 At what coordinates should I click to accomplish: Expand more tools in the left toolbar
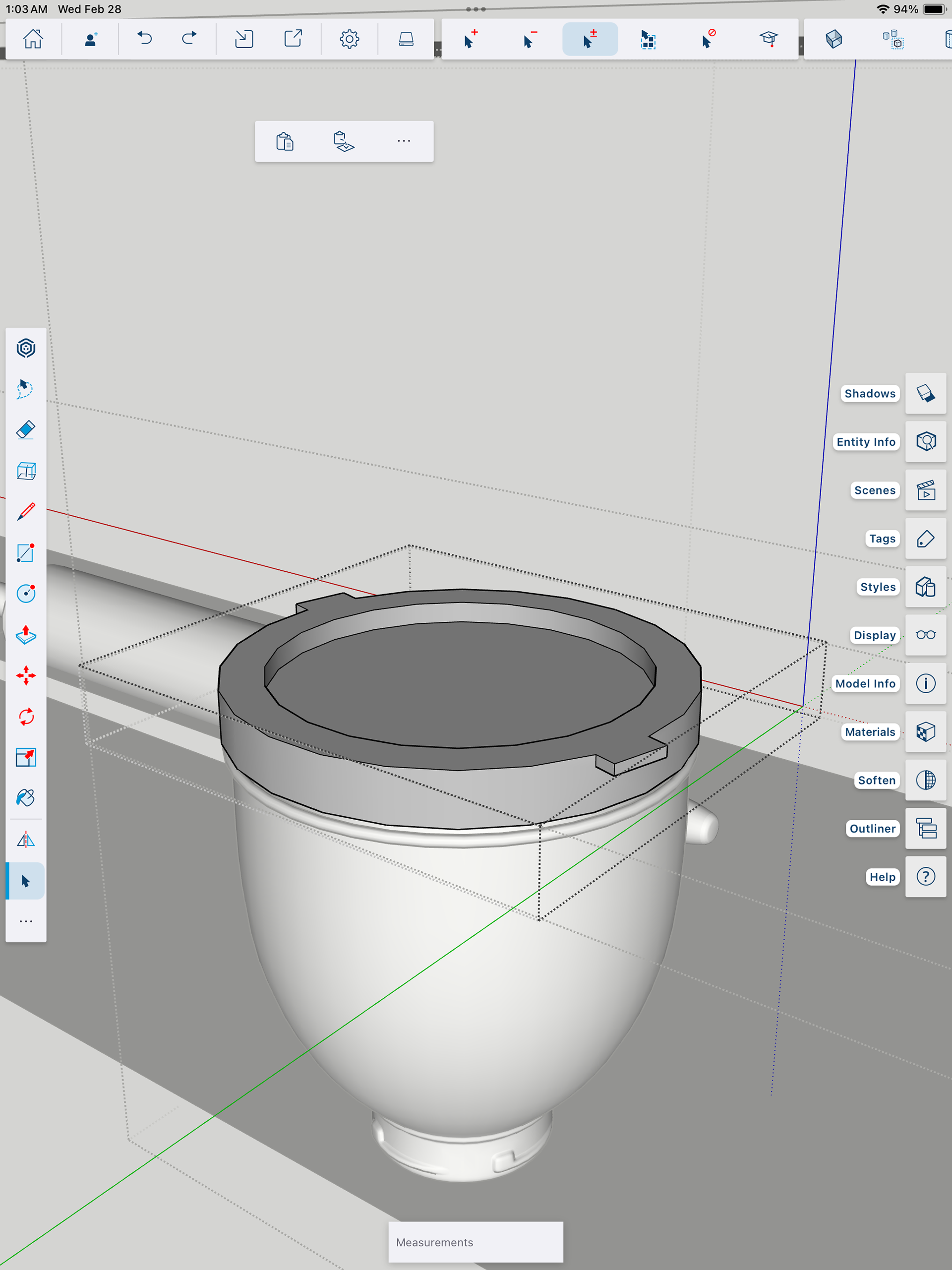26,921
